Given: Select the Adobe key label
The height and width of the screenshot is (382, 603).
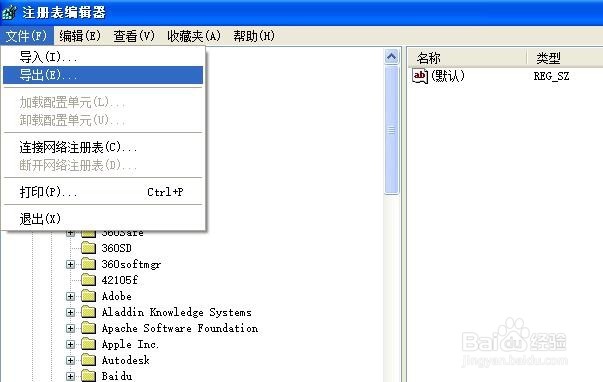Looking at the screenshot, I should tap(117, 296).
